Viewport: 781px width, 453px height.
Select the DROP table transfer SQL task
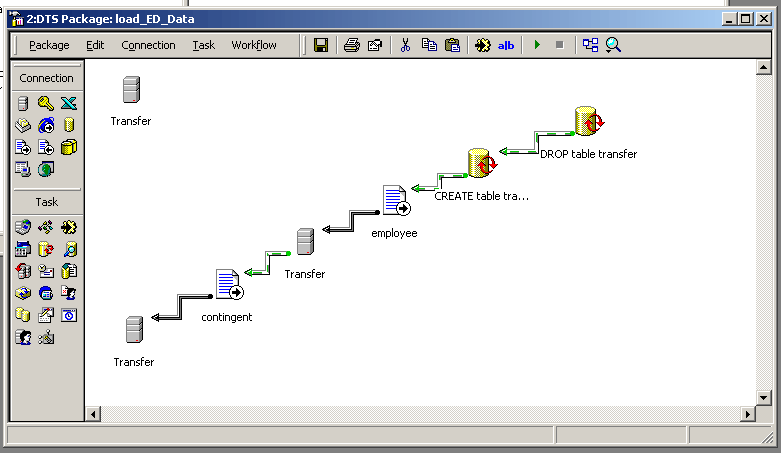point(589,121)
